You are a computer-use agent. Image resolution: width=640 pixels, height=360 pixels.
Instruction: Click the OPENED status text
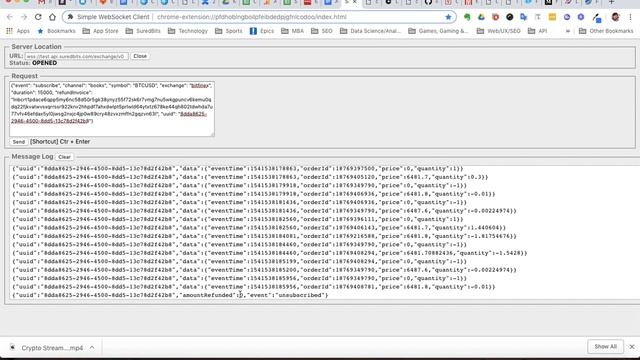pos(44,63)
